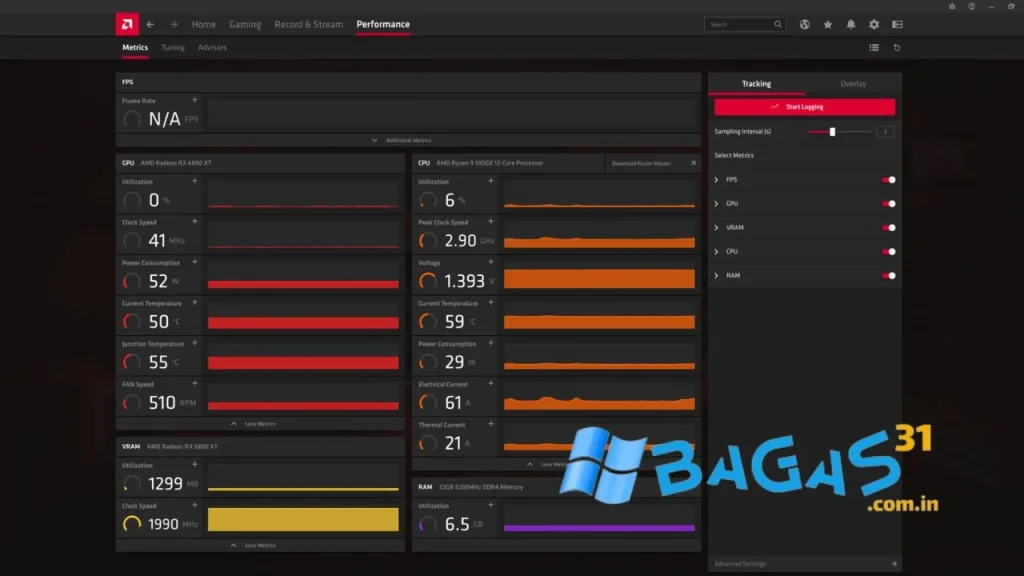1024x576 pixels.
Task: Switch to the Overlay tab
Action: point(853,84)
